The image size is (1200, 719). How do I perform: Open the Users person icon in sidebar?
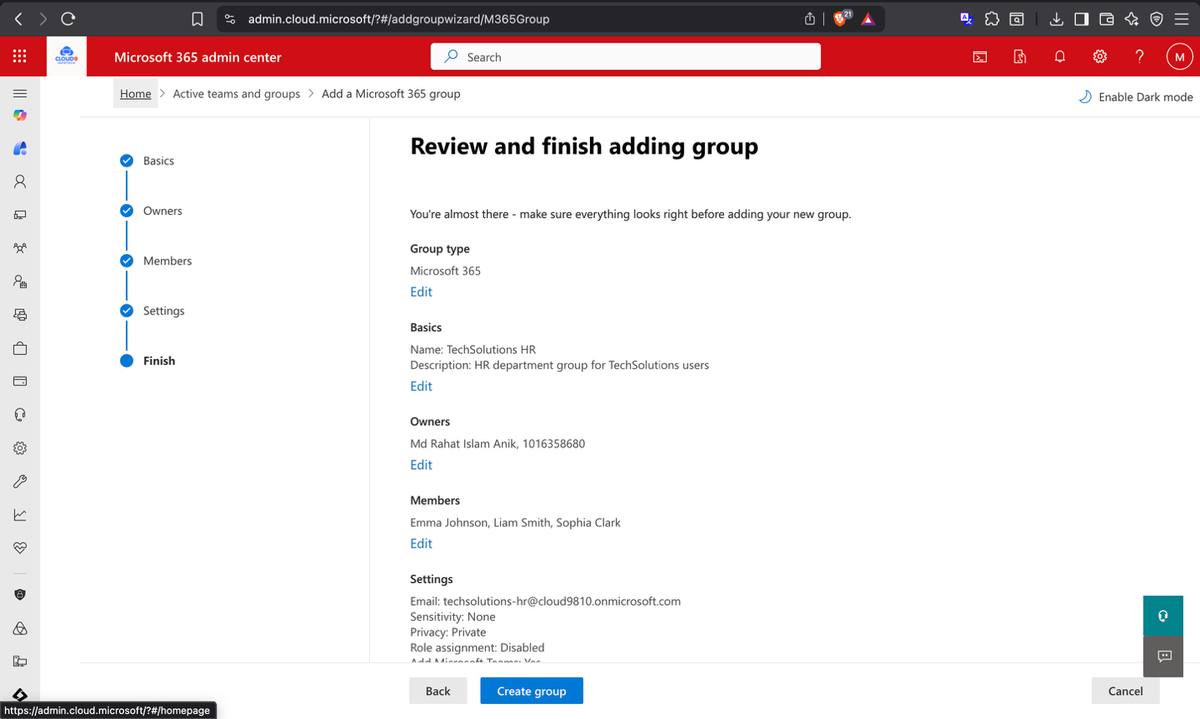point(19,182)
